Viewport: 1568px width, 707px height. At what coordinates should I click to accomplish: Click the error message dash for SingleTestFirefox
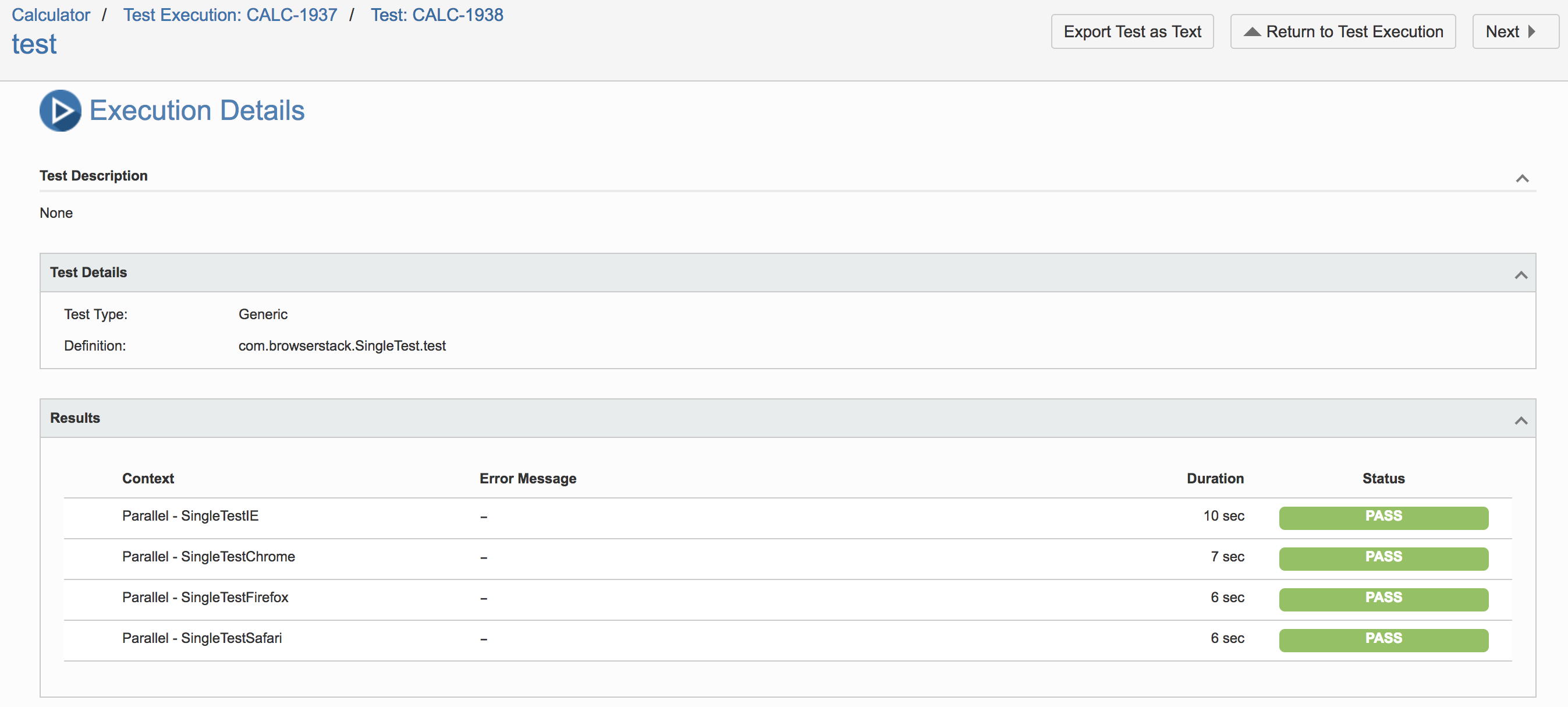tap(483, 599)
